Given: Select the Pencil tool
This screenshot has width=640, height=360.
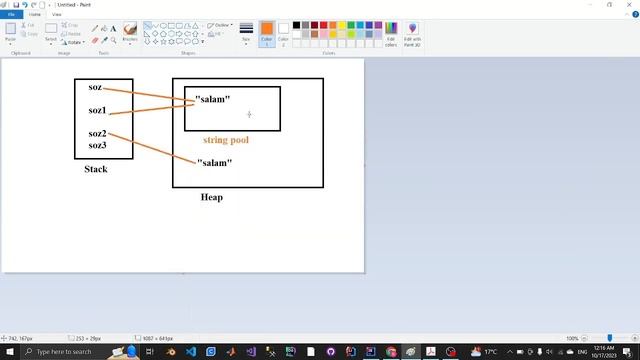Looking at the screenshot, I should pyautogui.click(x=95, y=29).
